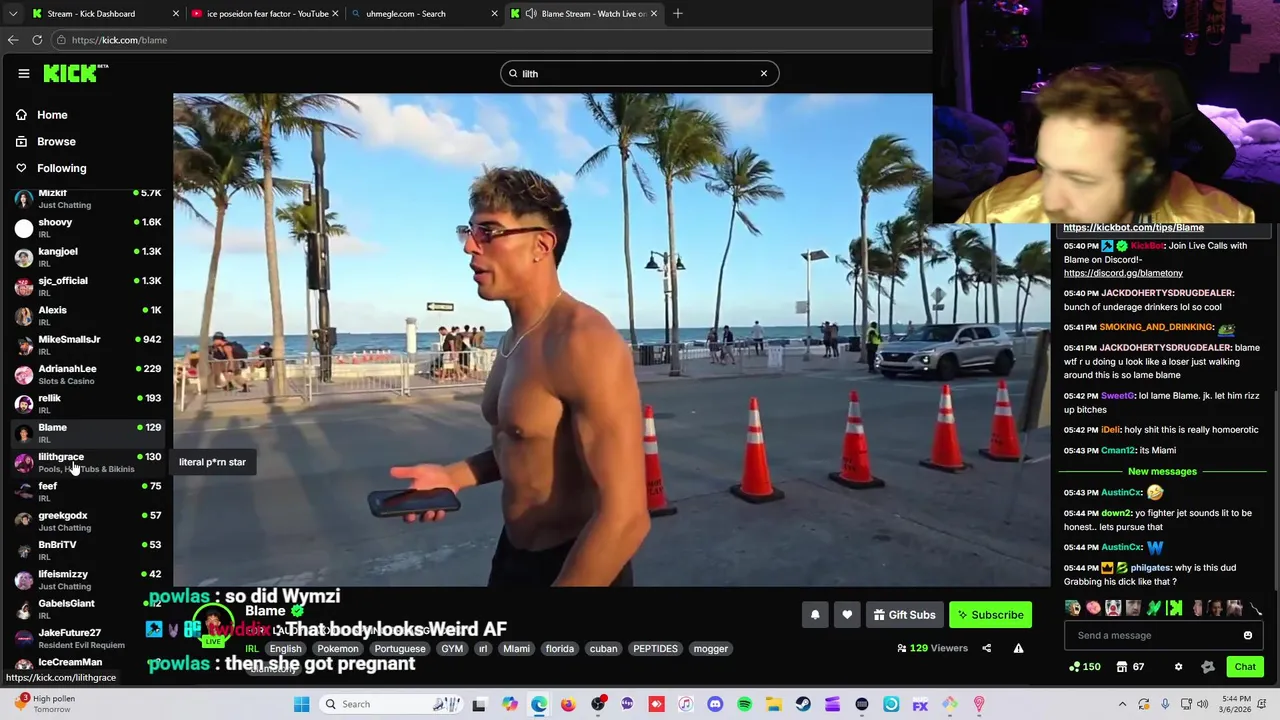Image resolution: width=1280 pixels, height=720 pixels.
Task: Open kangjoel channel in sidebar
Action: [x=87, y=257]
